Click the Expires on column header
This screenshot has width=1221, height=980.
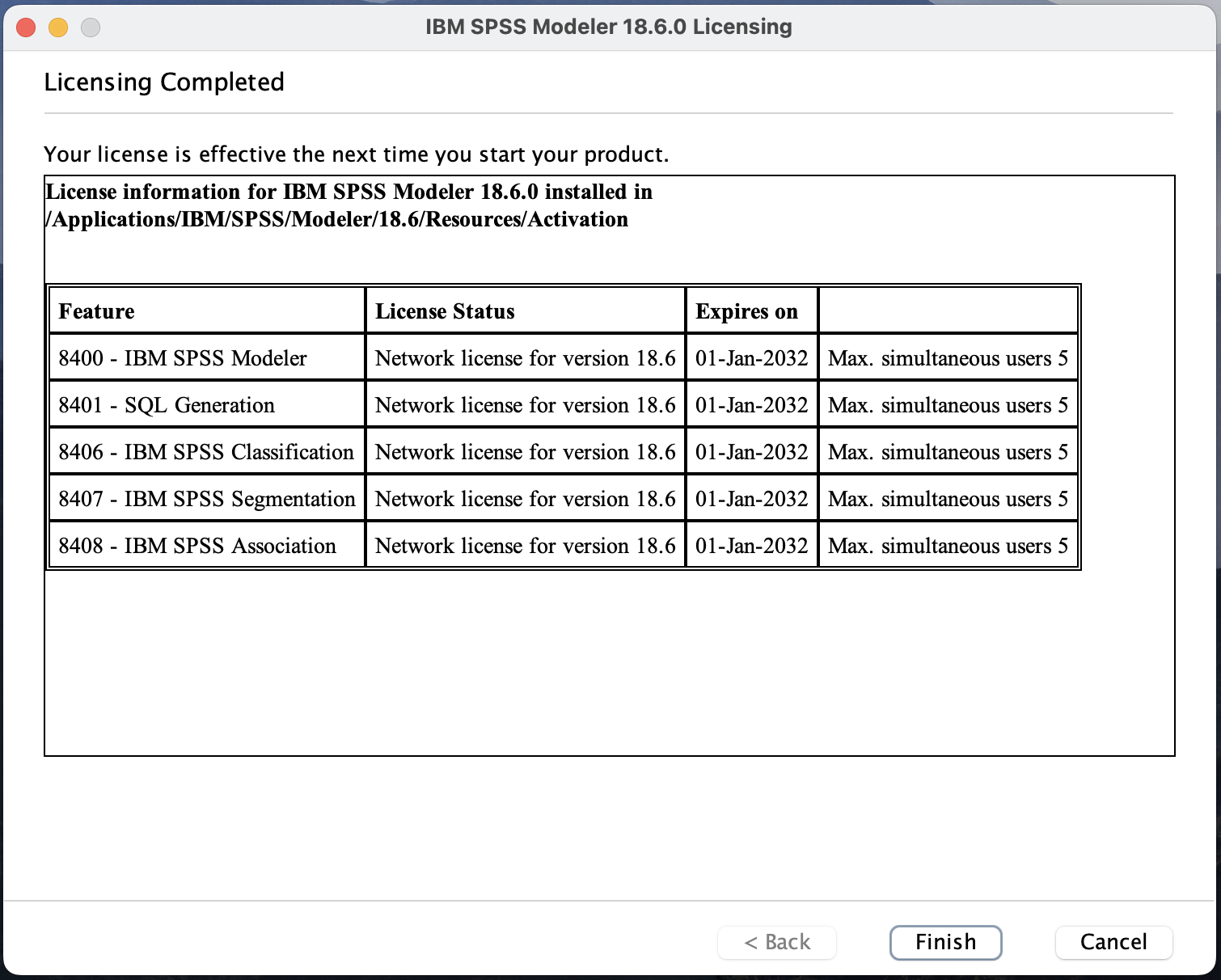pos(752,311)
